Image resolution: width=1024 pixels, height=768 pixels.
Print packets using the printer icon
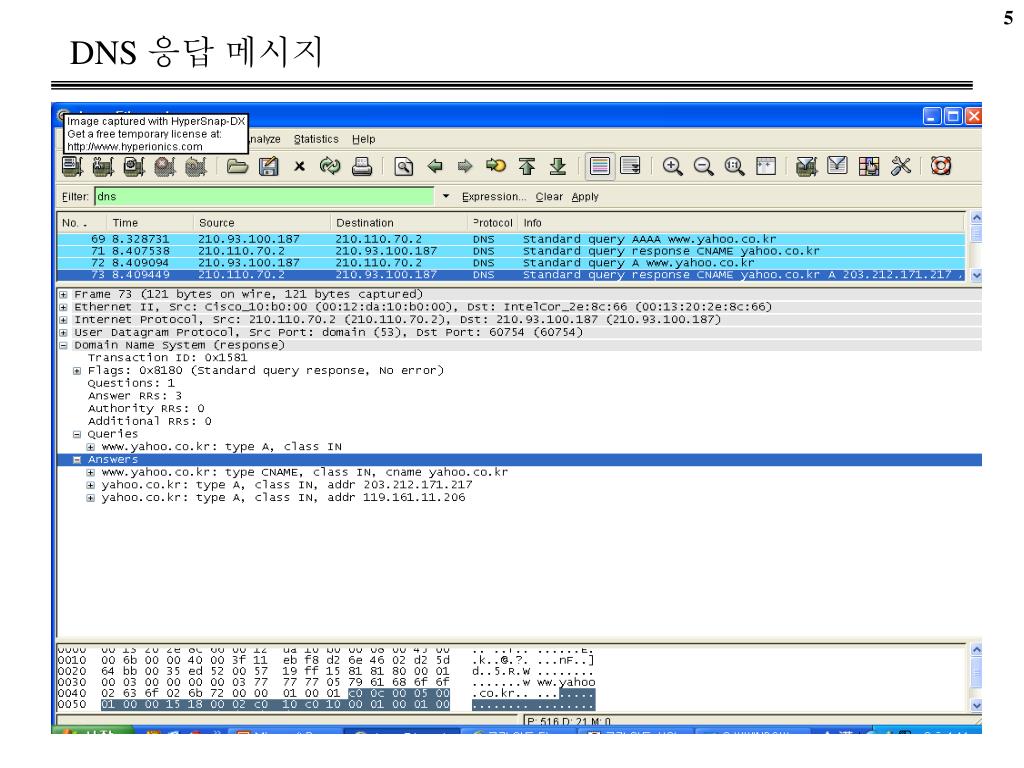[362, 167]
